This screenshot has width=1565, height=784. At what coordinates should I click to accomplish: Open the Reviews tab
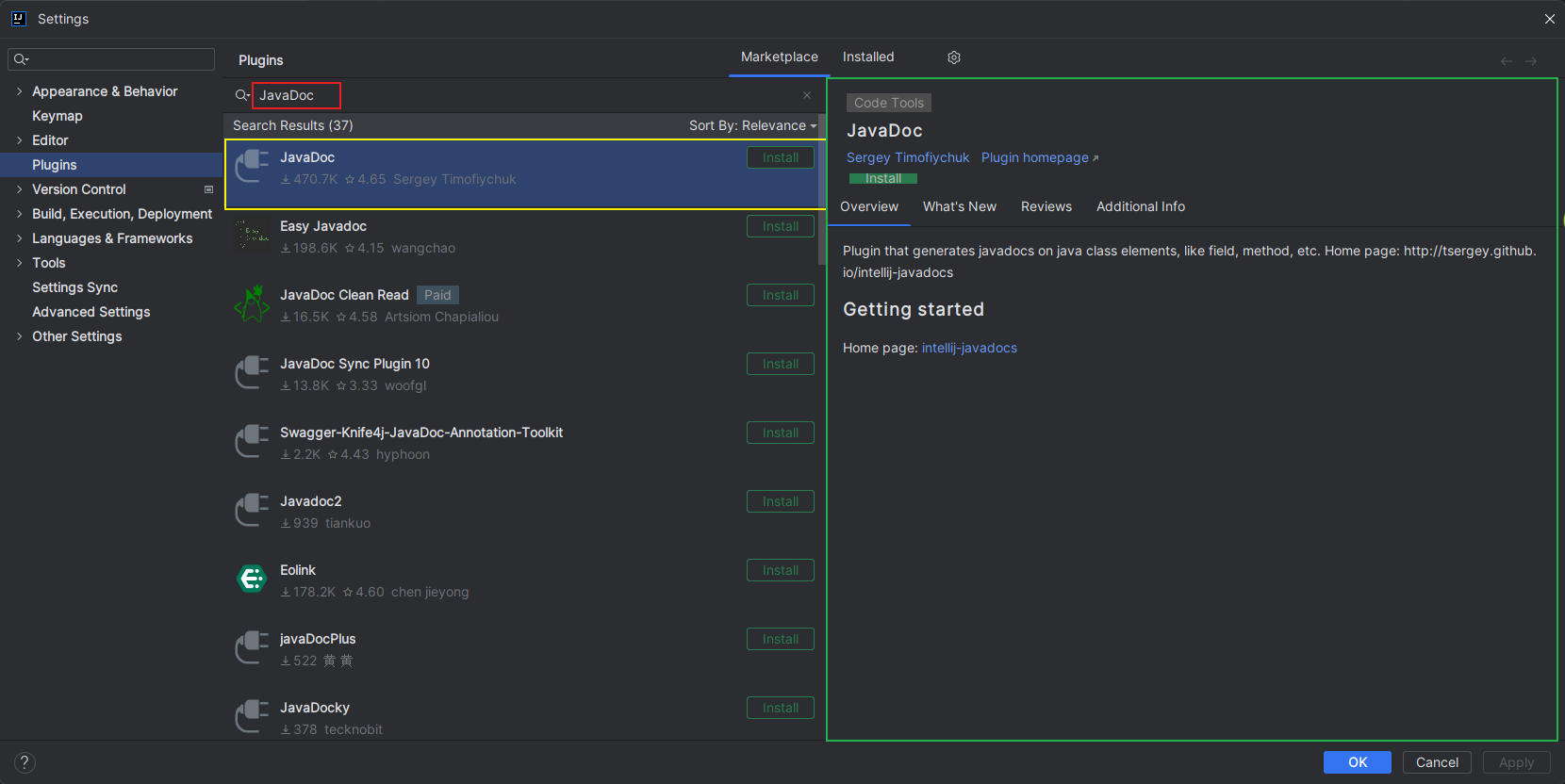point(1046,206)
